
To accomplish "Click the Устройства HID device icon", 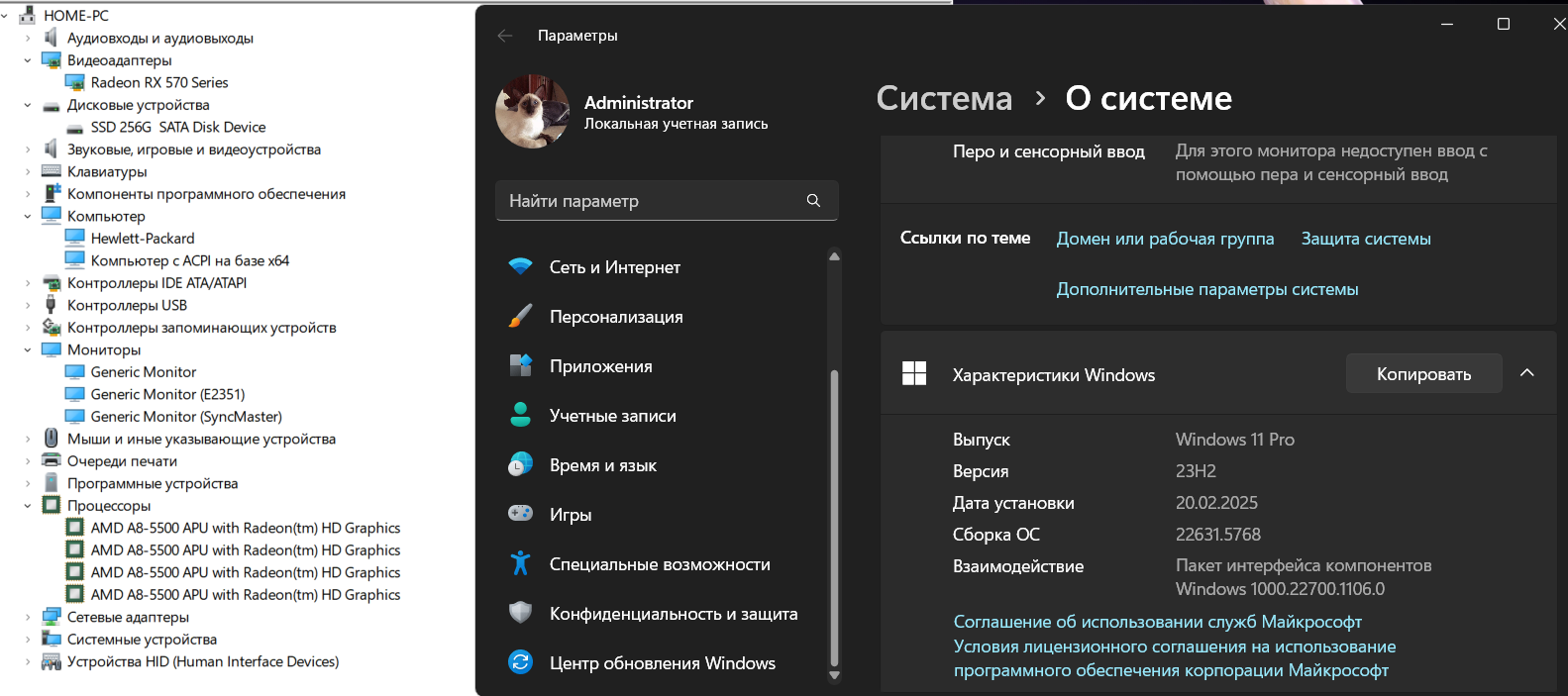I will coord(52,661).
